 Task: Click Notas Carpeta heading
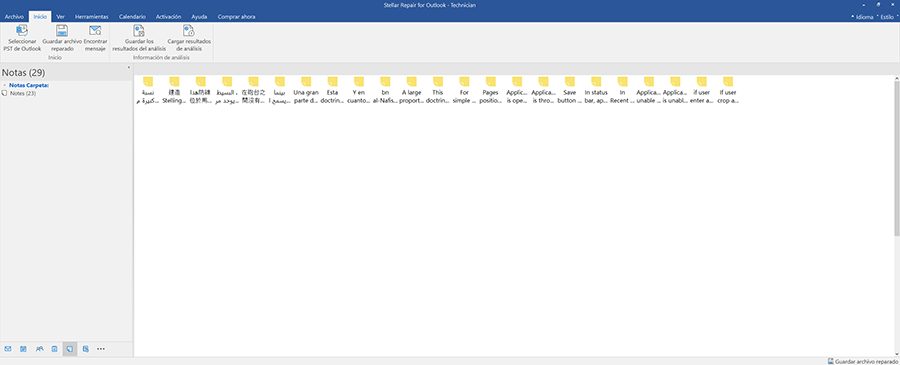point(29,86)
